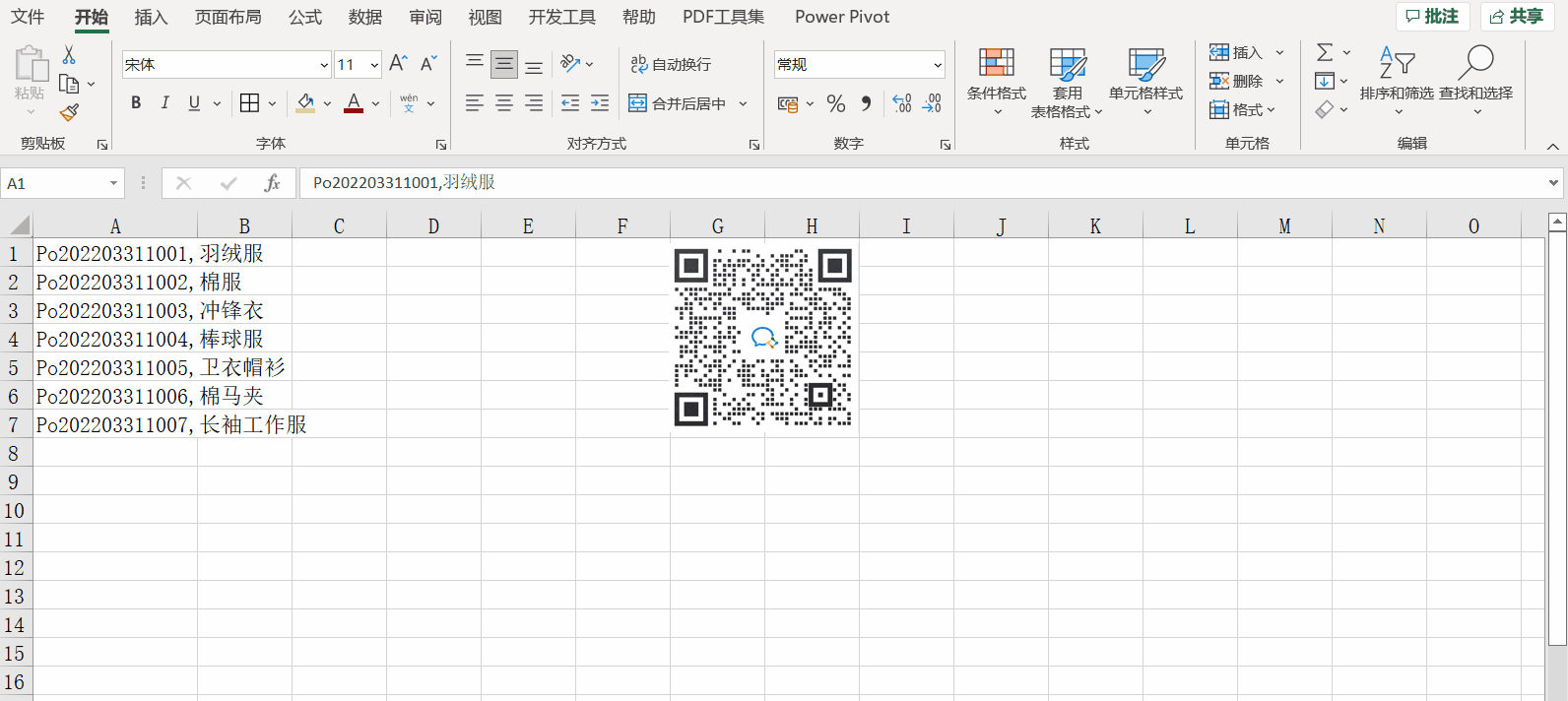This screenshot has height=701, width=1568.
Task: Toggle Wrap Text (自动换行)
Action: 671,64
